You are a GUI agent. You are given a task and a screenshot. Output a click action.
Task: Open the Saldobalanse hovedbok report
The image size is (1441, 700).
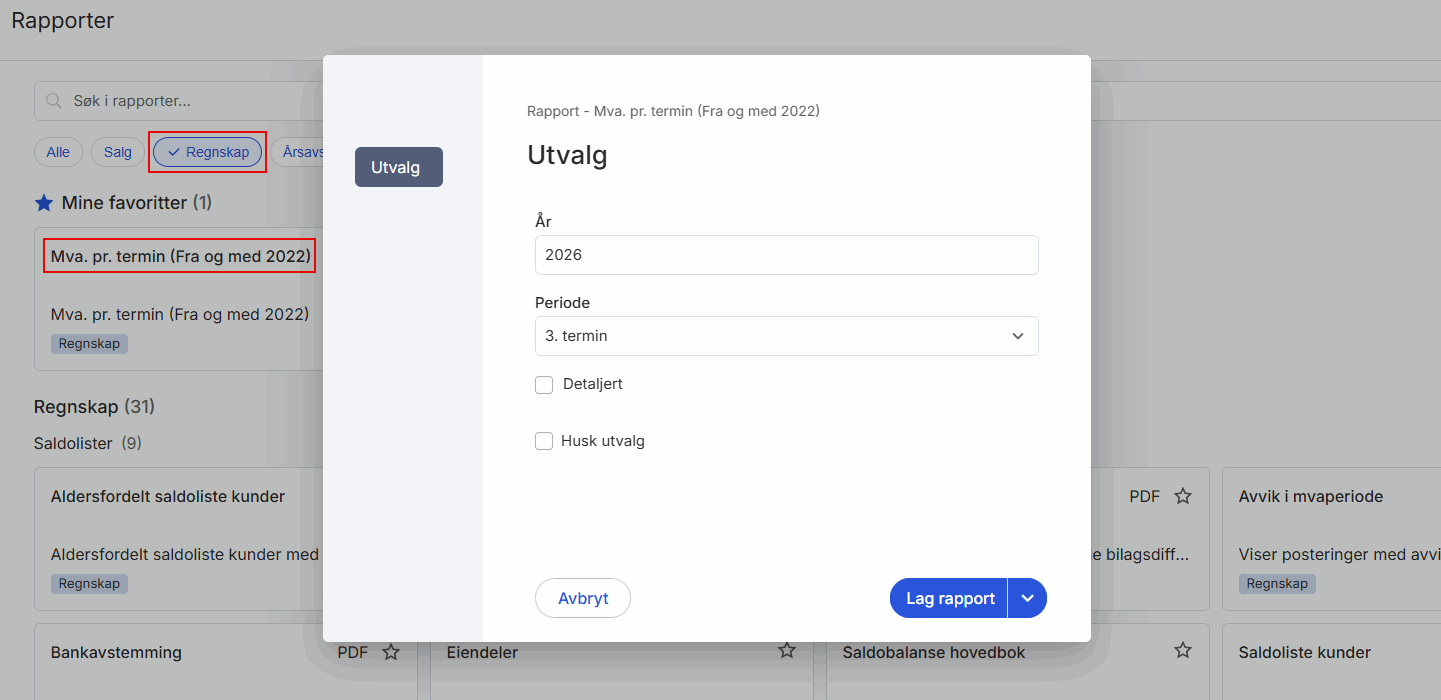coord(934,652)
